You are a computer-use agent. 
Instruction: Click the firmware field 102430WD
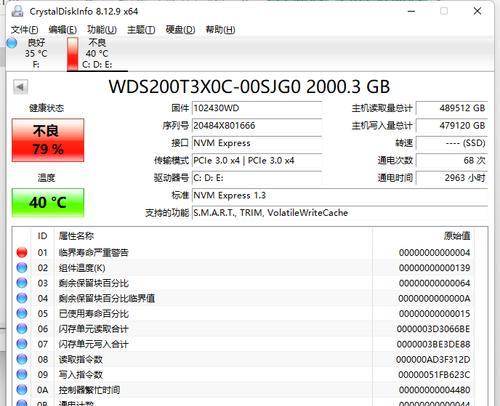click(257, 108)
